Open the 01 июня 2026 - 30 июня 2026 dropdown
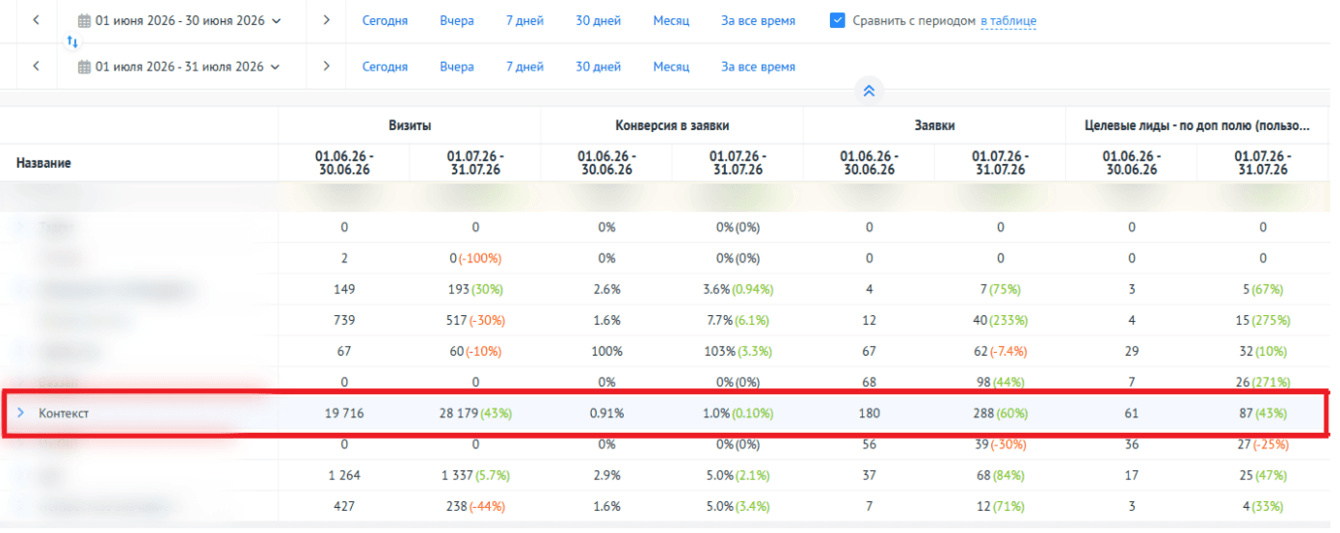The image size is (1340, 533). 180,20
